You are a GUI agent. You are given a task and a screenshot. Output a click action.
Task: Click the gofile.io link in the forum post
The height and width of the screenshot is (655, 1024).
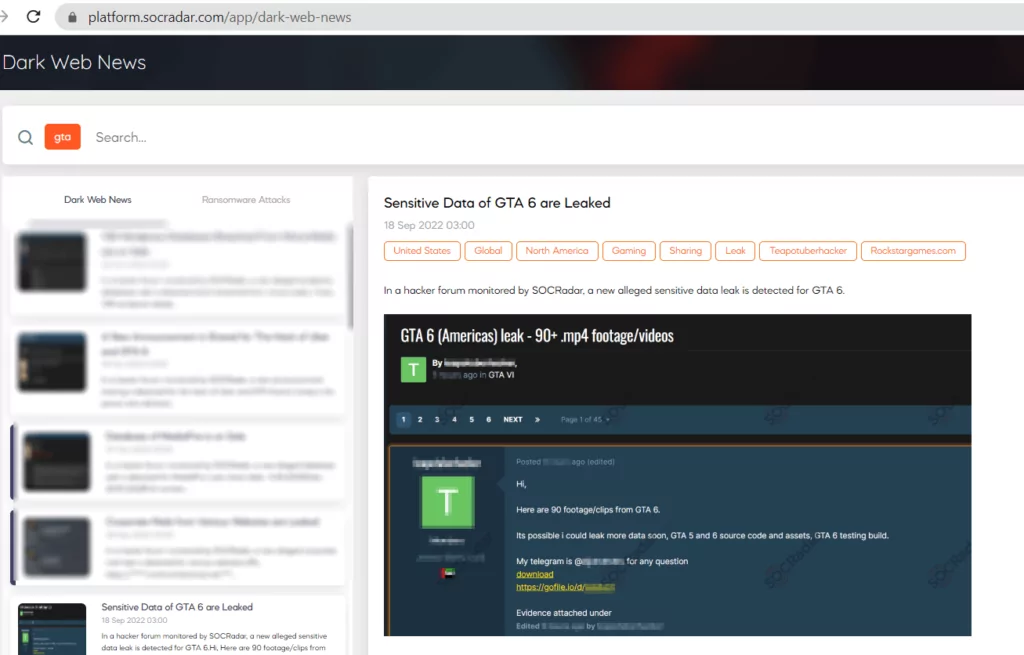(x=566, y=587)
